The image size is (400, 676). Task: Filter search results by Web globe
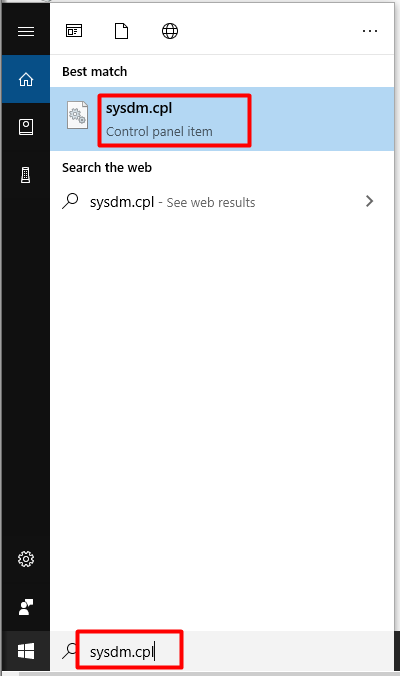[170, 31]
